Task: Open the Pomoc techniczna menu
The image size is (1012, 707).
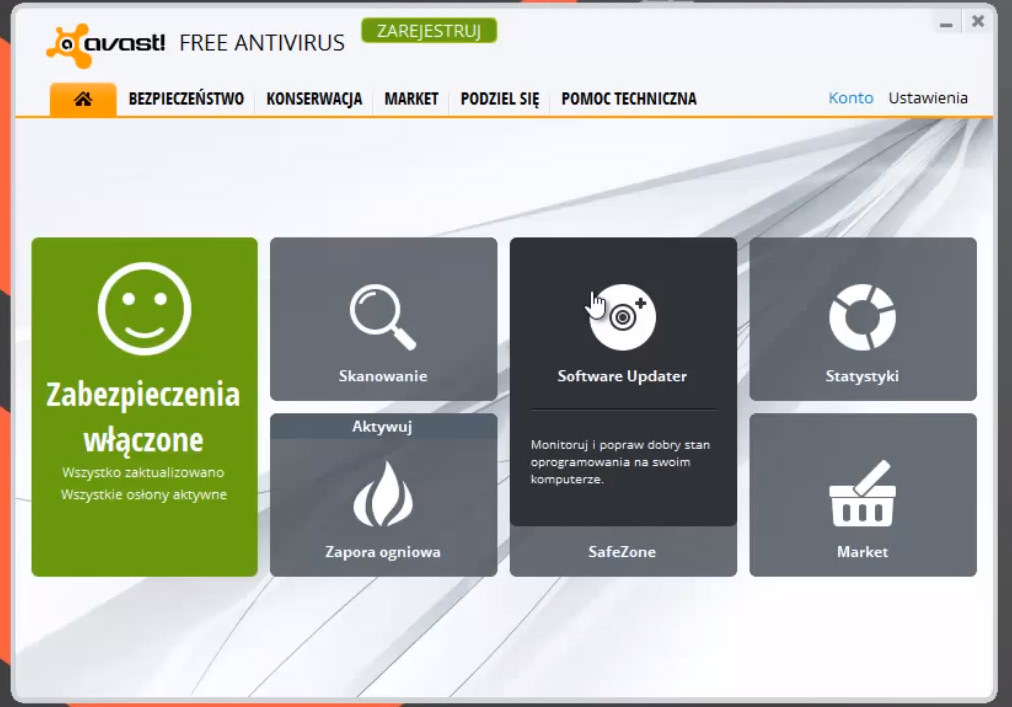Action: click(629, 99)
